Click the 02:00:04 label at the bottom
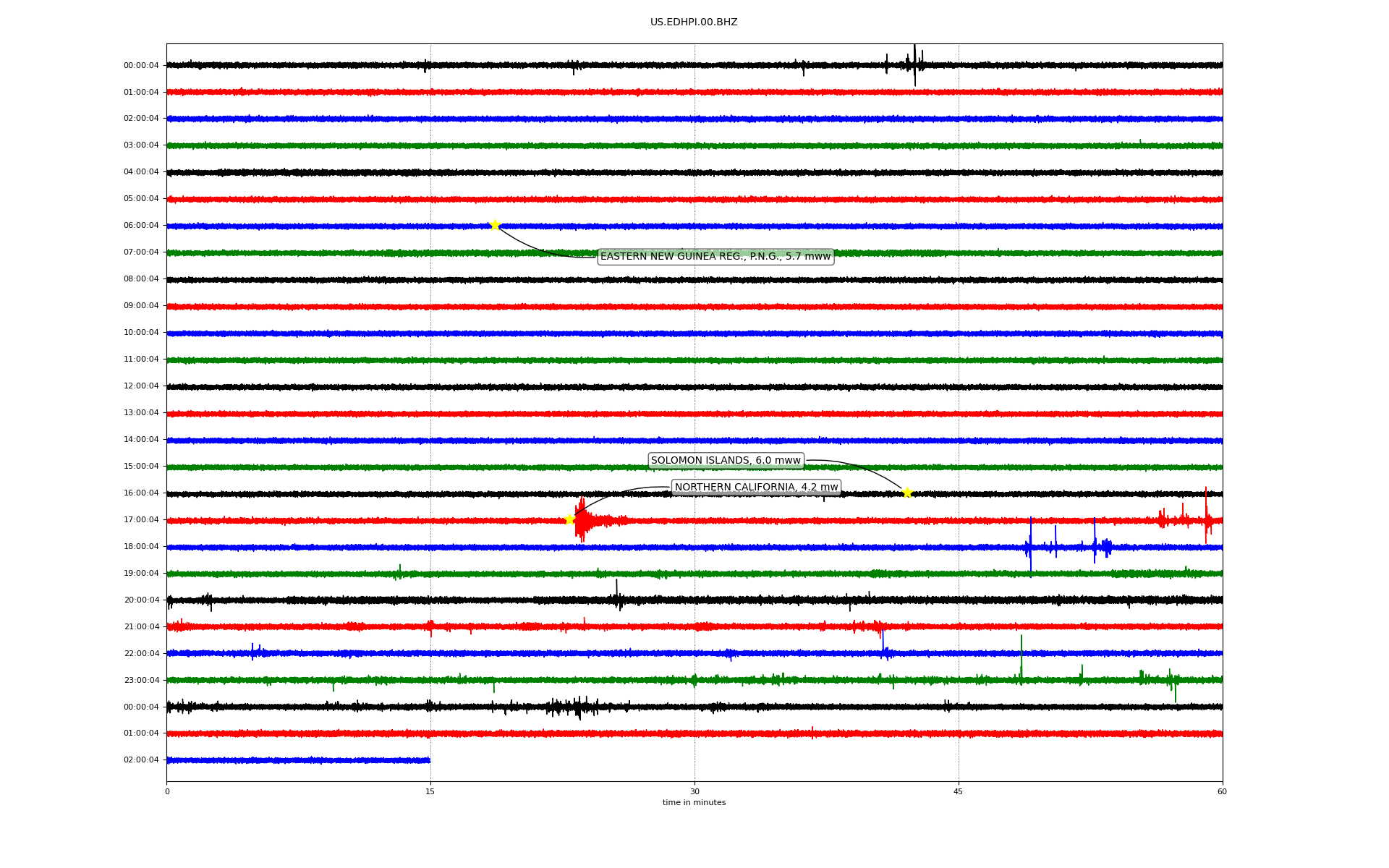This screenshot has width=1389, height=868. pyautogui.click(x=141, y=760)
